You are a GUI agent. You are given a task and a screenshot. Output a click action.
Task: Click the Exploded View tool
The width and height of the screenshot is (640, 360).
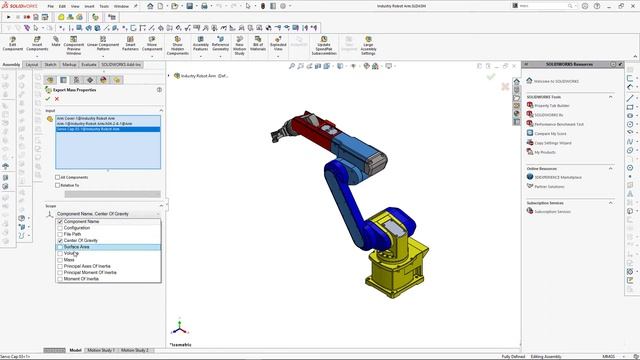(x=278, y=44)
